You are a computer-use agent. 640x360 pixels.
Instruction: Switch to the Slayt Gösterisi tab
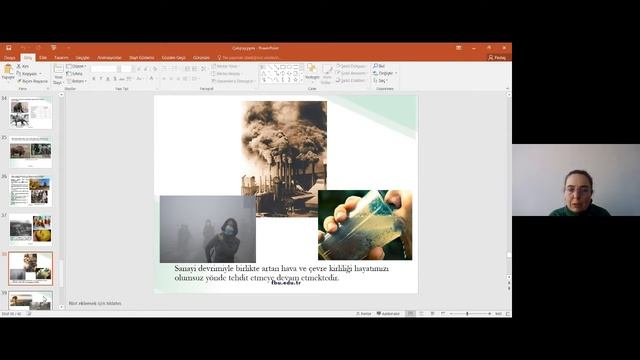[x=142, y=58]
